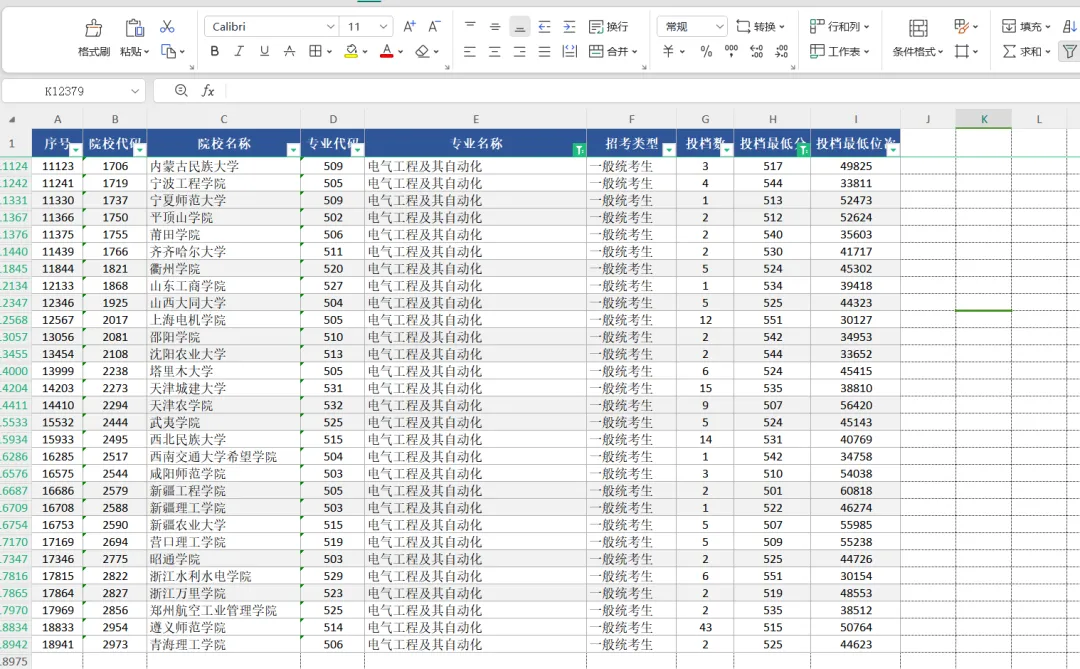
Task: Click the clear formatting eraser icon
Action: coord(422,51)
